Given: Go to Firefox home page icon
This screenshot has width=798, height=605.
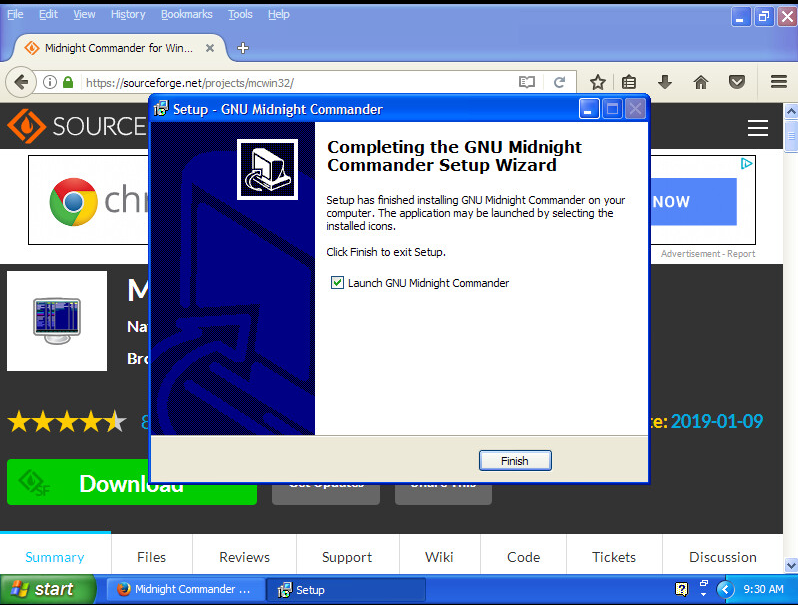Looking at the screenshot, I should 701,82.
